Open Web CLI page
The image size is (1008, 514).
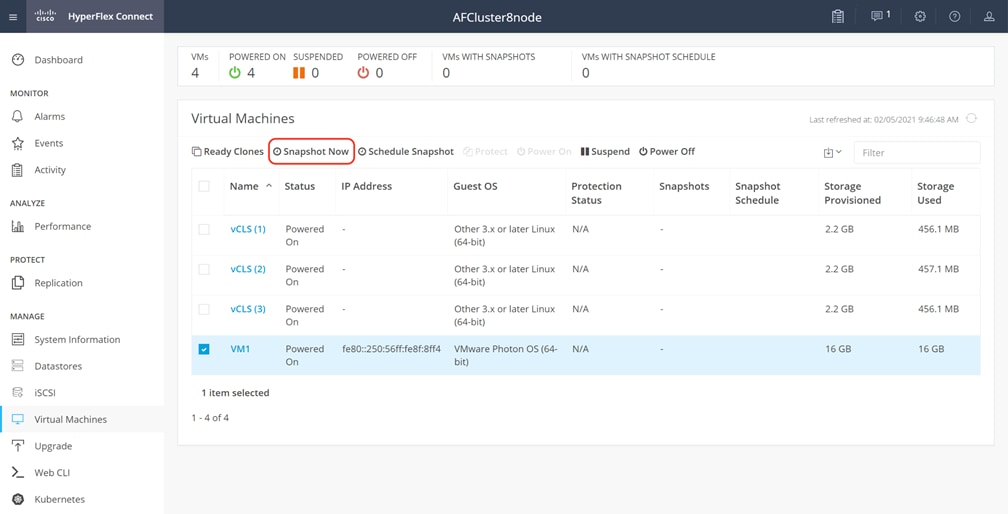pyautogui.click(x=51, y=472)
